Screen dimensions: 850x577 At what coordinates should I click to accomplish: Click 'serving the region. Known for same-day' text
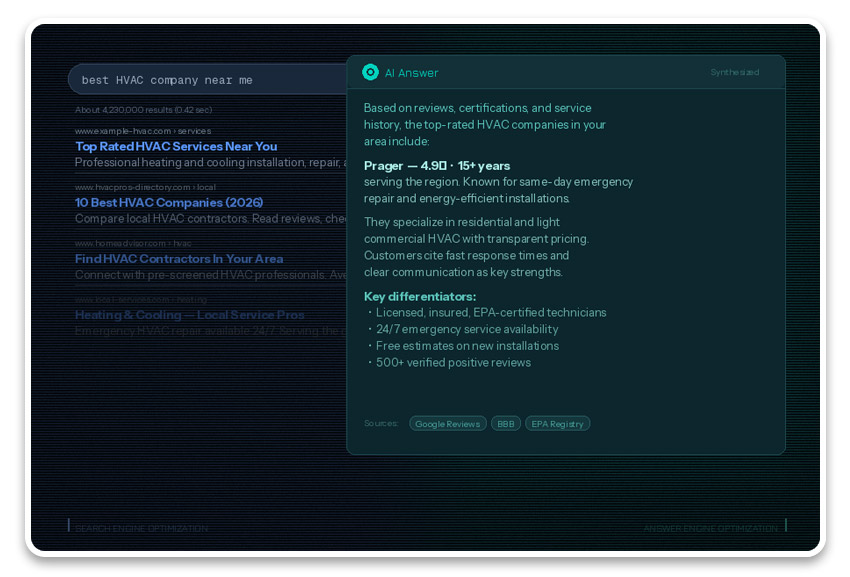[498, 190]
